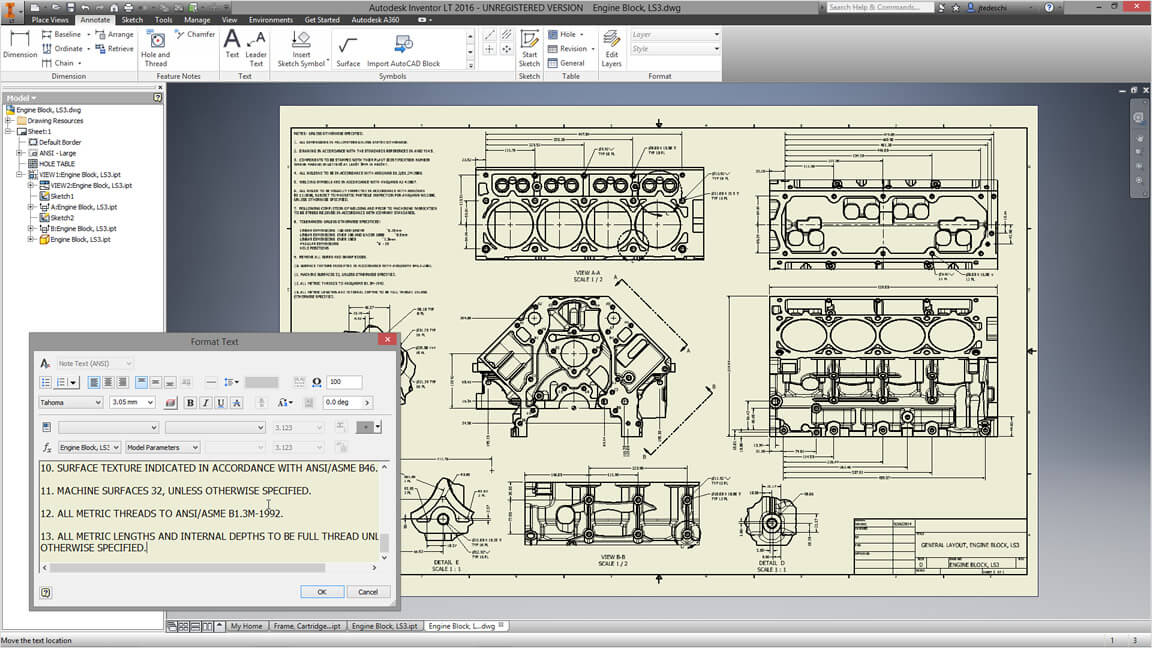
Task: Open the Place Views ribbon tab
Action: [50, 20]
